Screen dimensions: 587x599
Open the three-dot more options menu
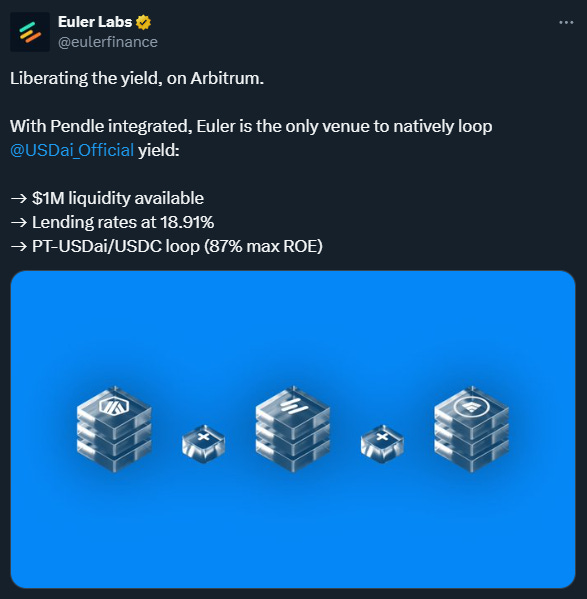(x=566, y=23)
